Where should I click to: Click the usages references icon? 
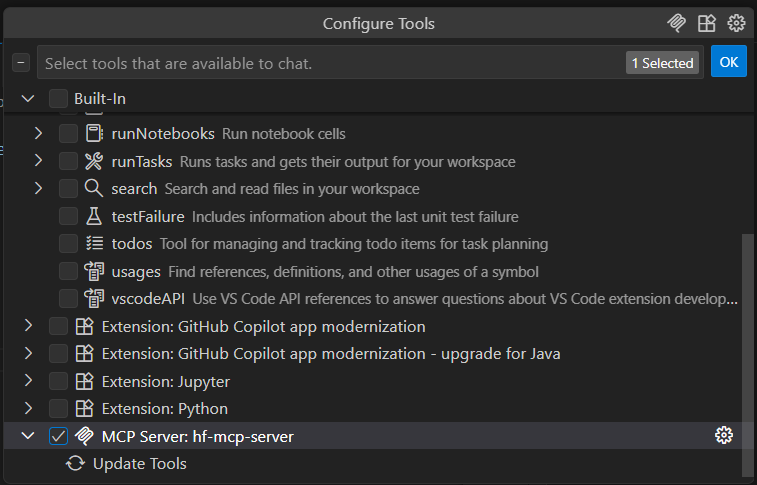click(94, 271)
